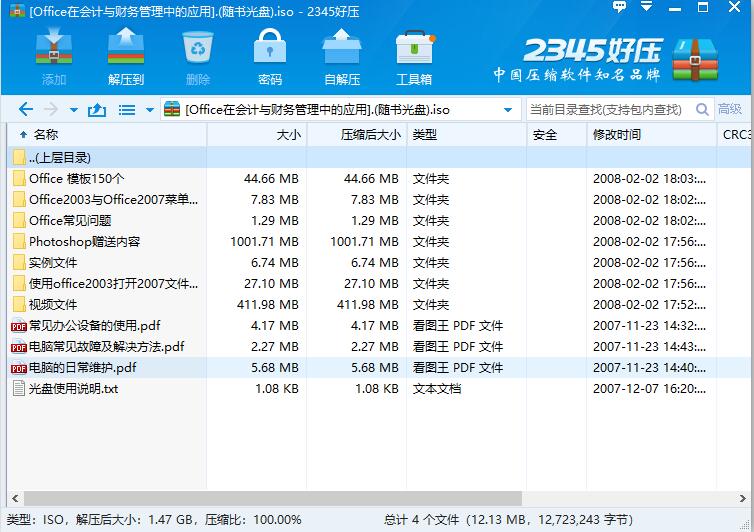Click PDF icon of 常见办公设备的使用.pdf
This screenshot has width=754, height=532.
[19, 326]
